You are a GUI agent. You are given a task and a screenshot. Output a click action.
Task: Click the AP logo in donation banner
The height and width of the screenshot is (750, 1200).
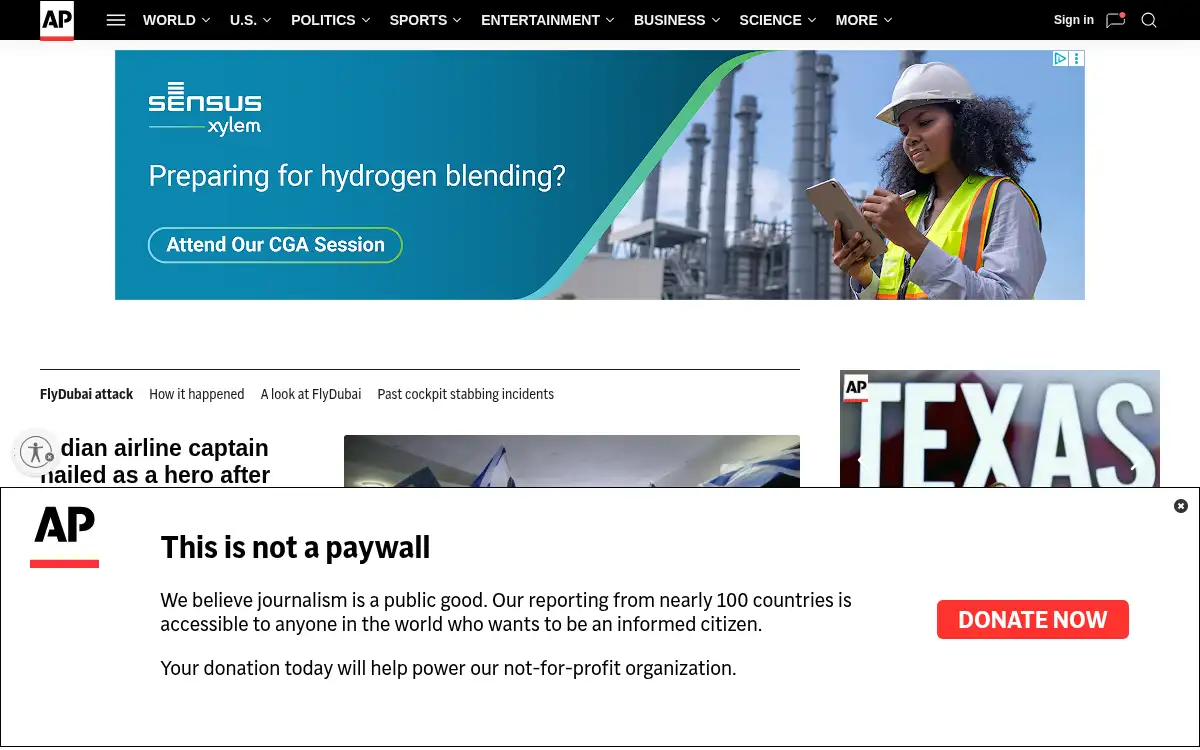(65, 537)
